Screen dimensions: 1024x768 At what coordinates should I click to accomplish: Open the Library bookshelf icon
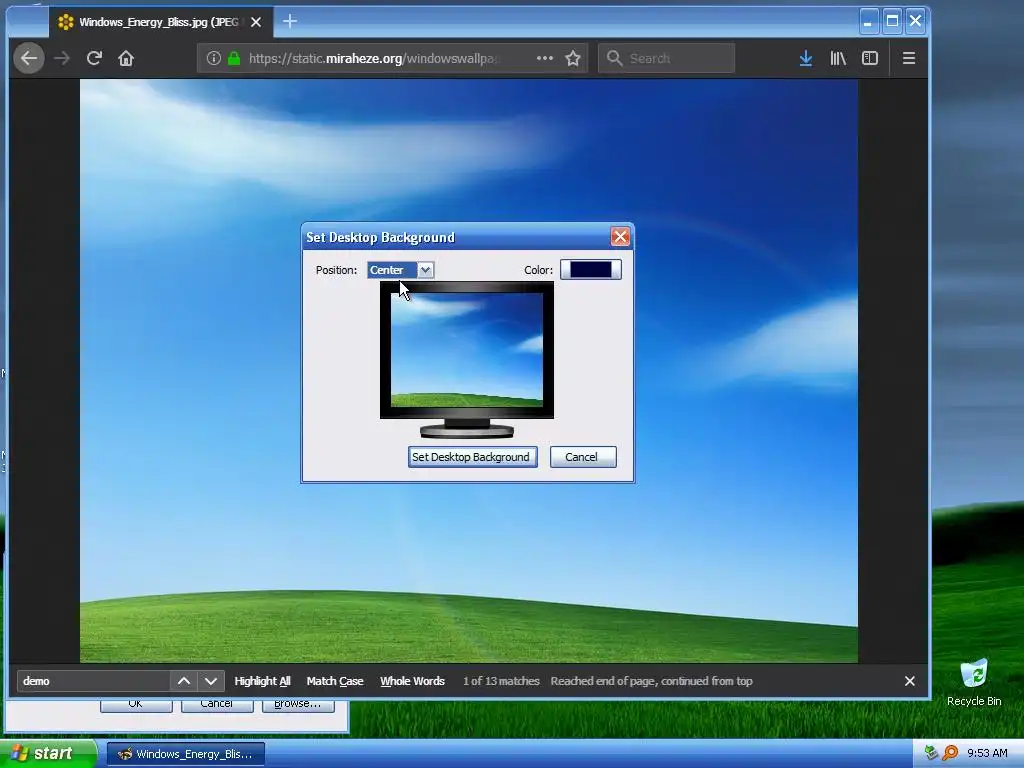tap(838, 58)
